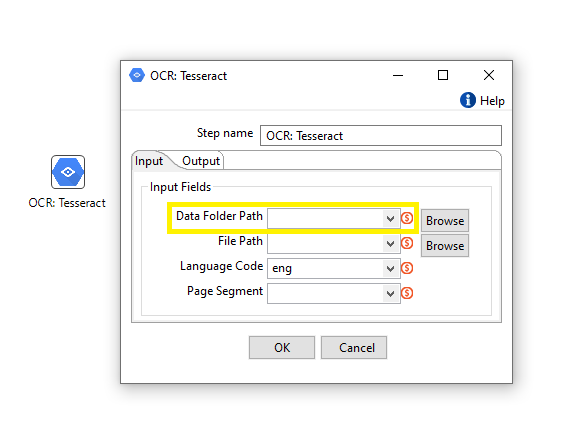Screen dimensions: 585x447
Task: Select the Input tab
Action: pos(149,161)
